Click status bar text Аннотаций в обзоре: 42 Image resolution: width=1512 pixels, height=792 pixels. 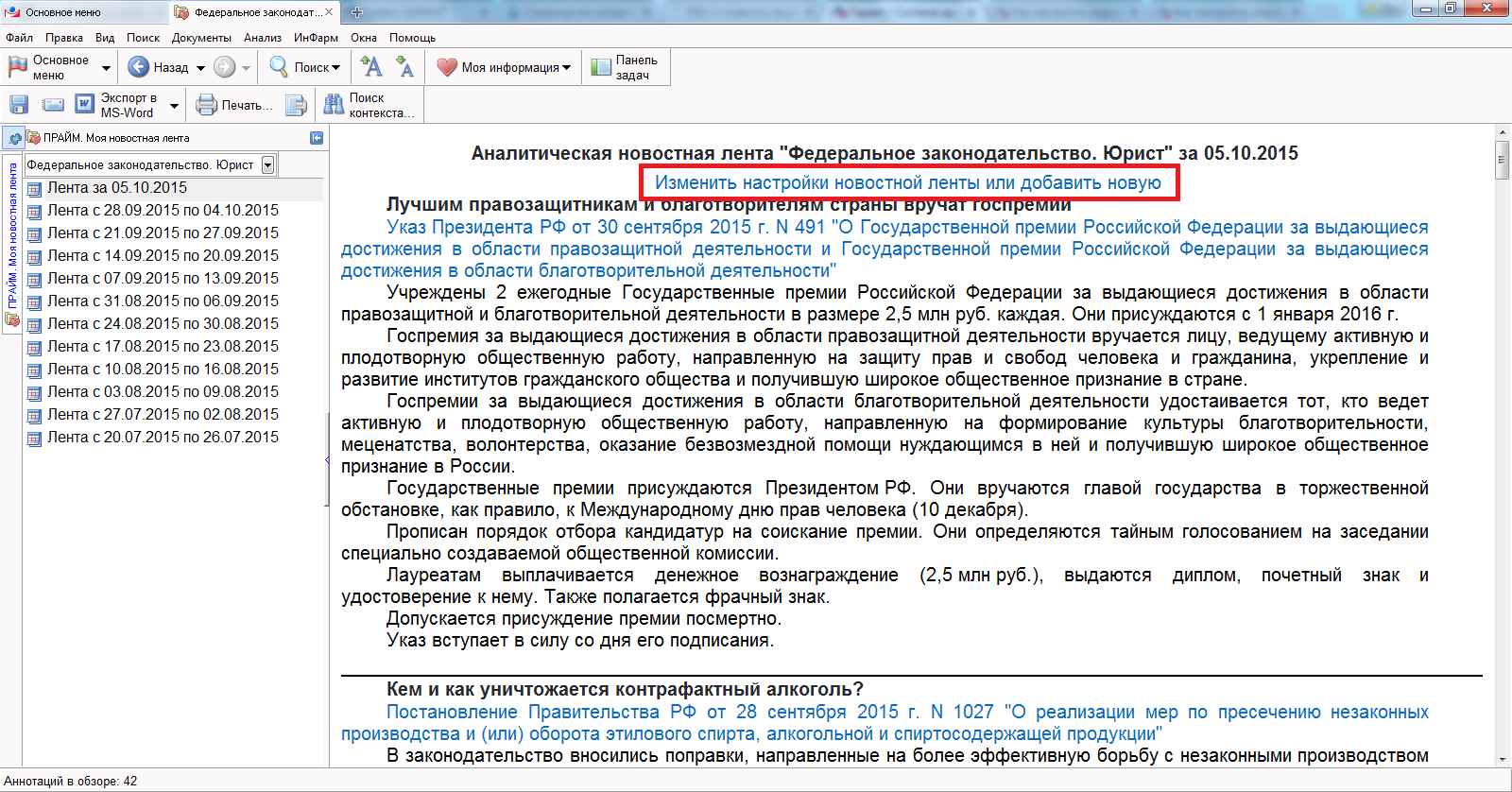71,782
